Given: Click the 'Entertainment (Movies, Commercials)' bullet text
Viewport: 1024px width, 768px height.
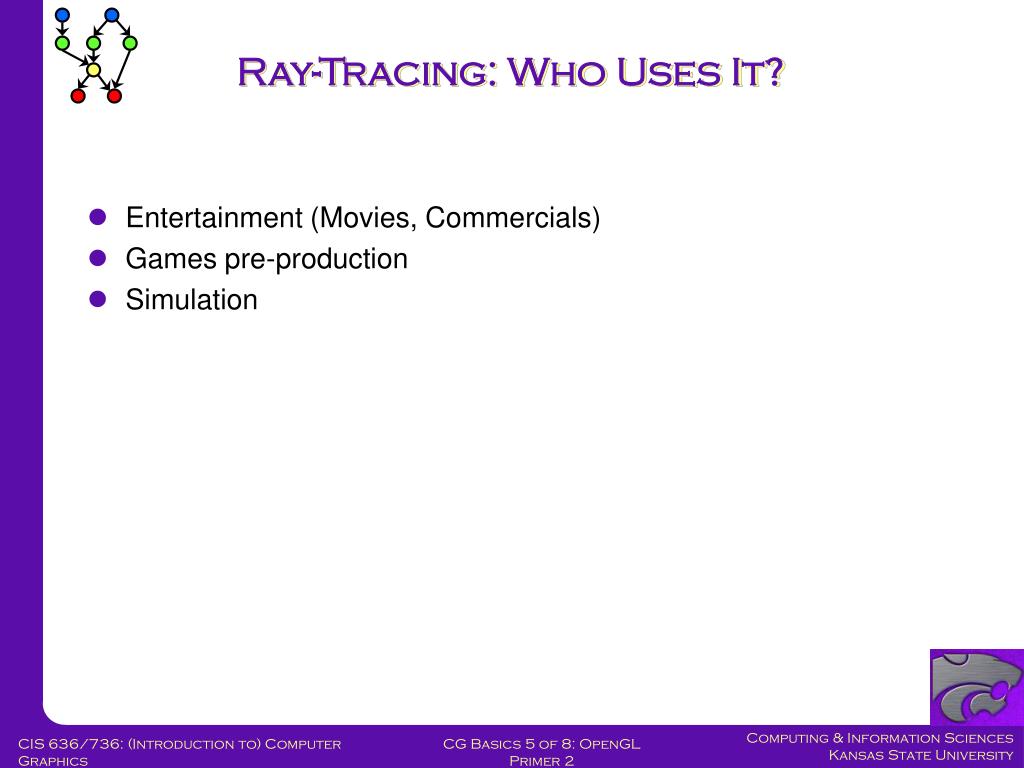Looking at the screenshot, I should (x=362, y=217).
